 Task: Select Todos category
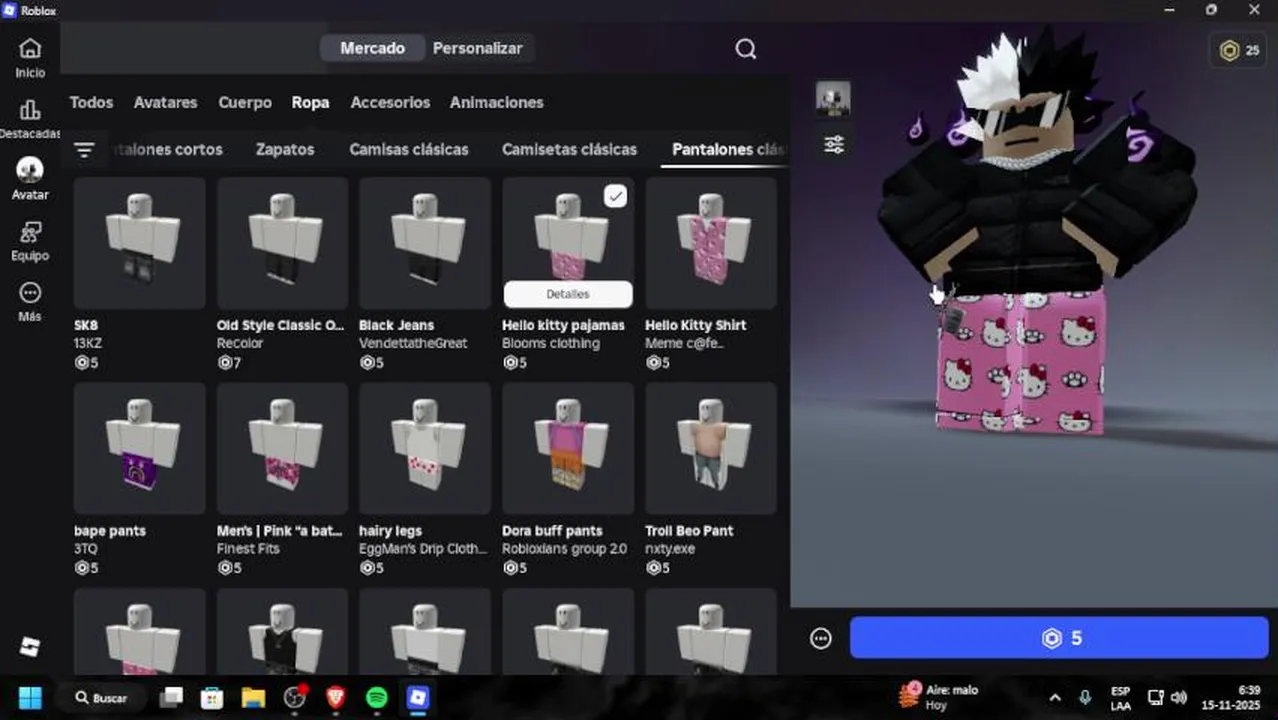pos(91,102)
